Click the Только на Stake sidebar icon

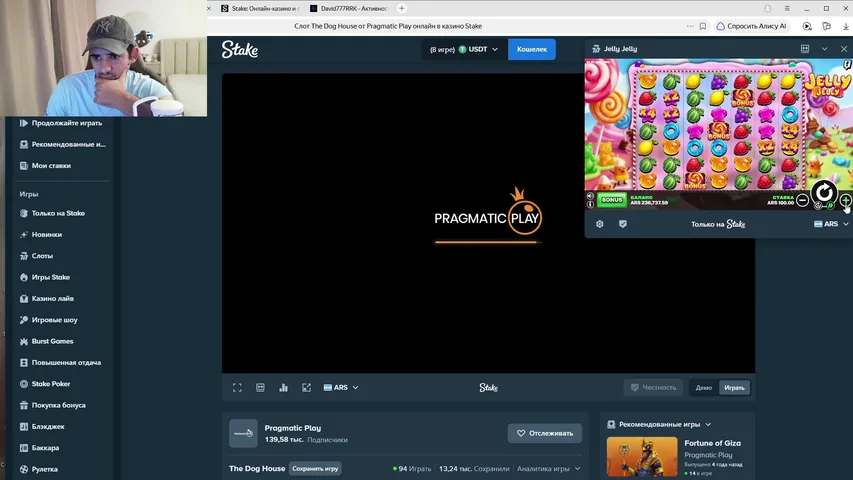pos(23,213)
